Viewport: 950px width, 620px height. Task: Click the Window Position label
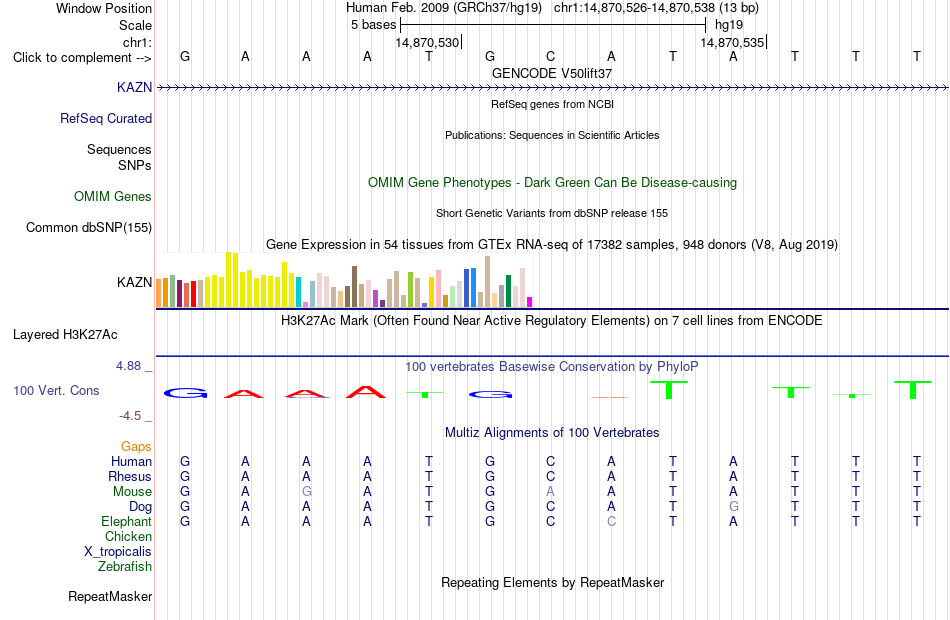pos(104,8)
